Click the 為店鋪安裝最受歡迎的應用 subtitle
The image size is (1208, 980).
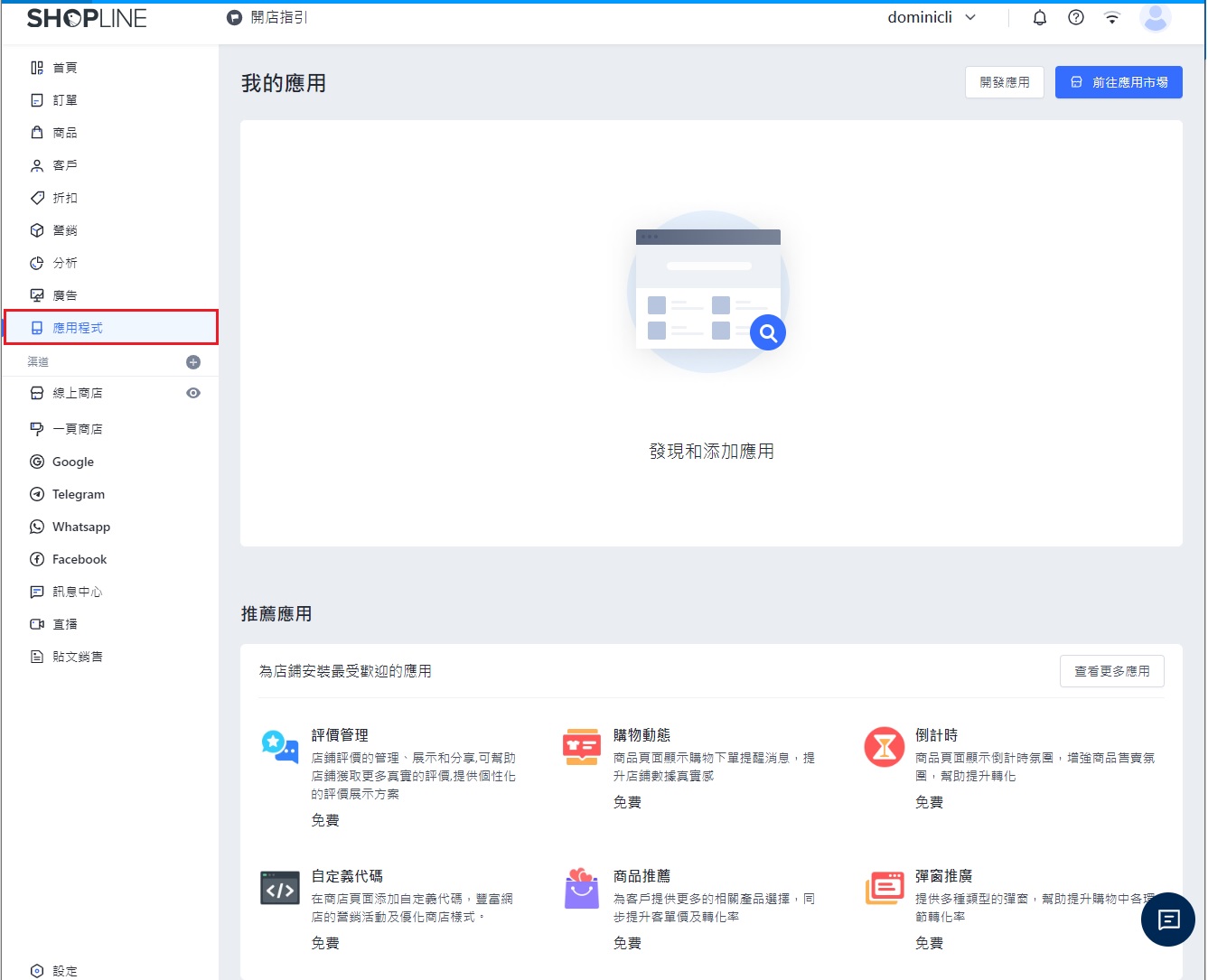pos(345,671)
